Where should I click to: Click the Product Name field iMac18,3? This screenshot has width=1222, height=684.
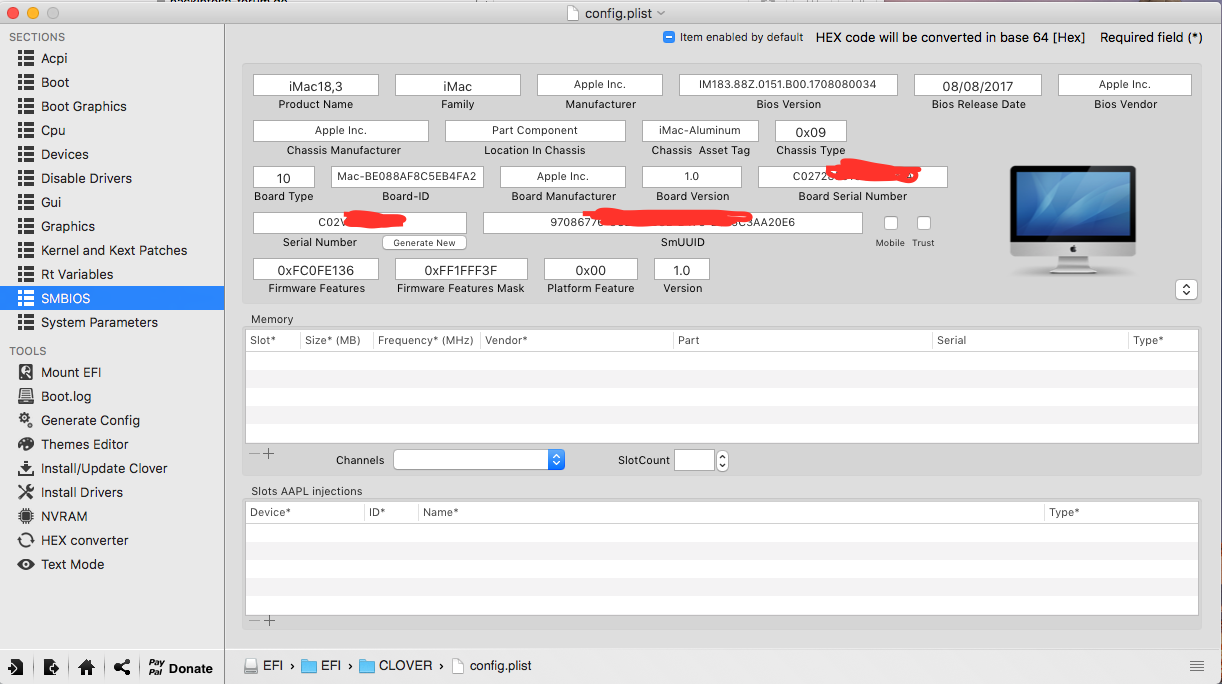click(x=316, y=86)
